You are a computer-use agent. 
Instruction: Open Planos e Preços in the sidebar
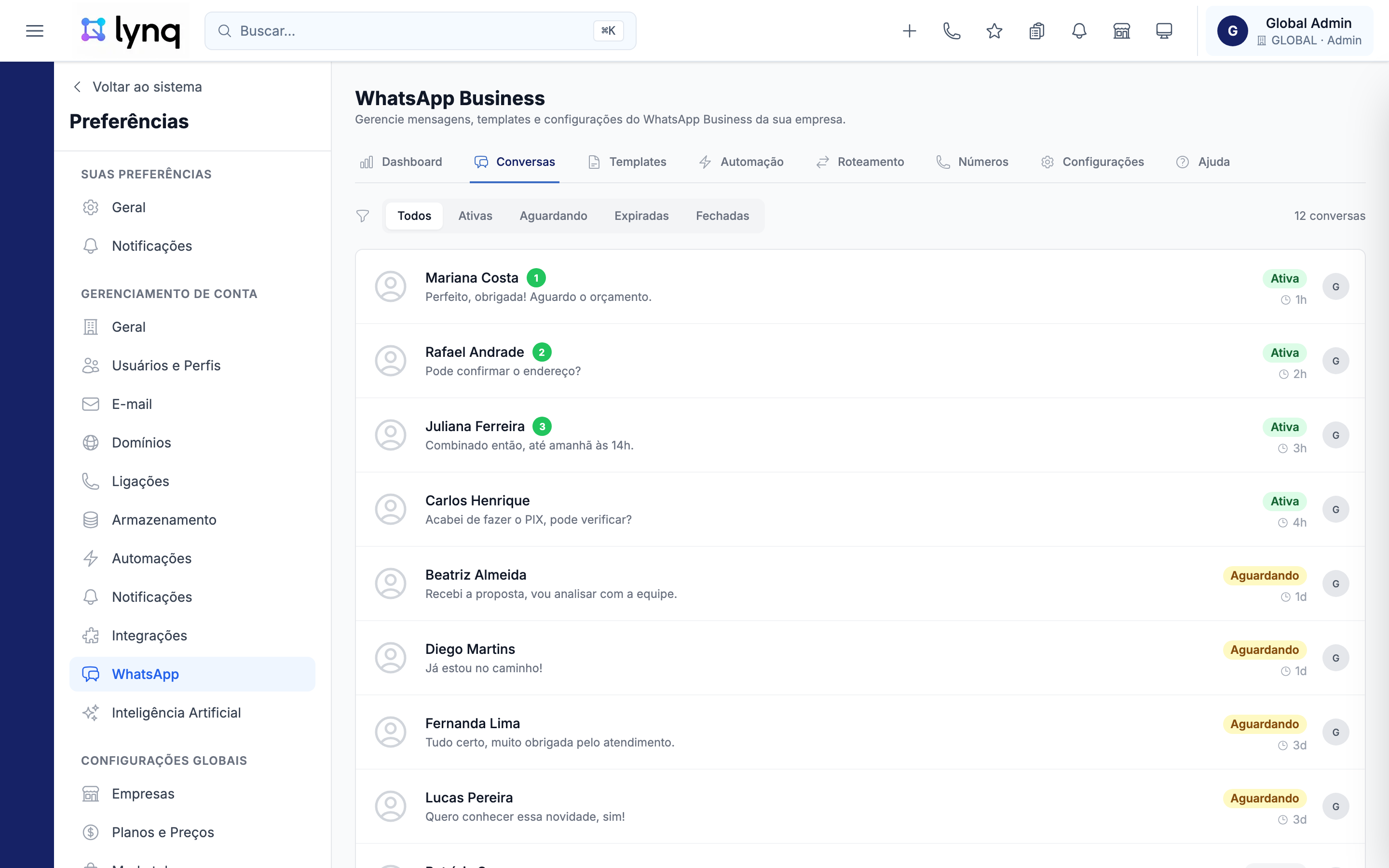[x=192, y=832]
